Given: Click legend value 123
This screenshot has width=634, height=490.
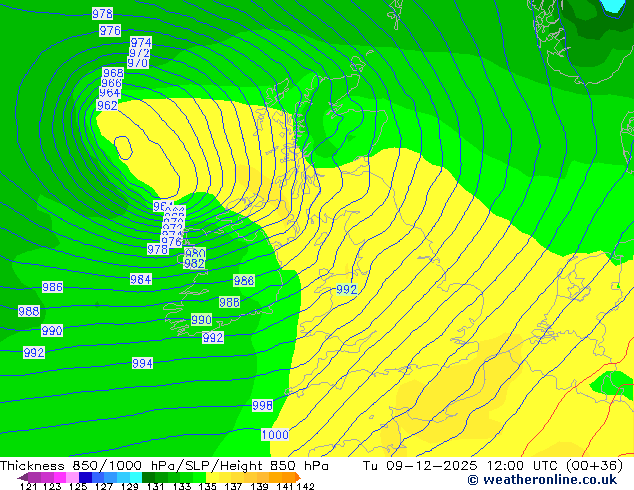Looking at the screenshot, I should point(53,486).
